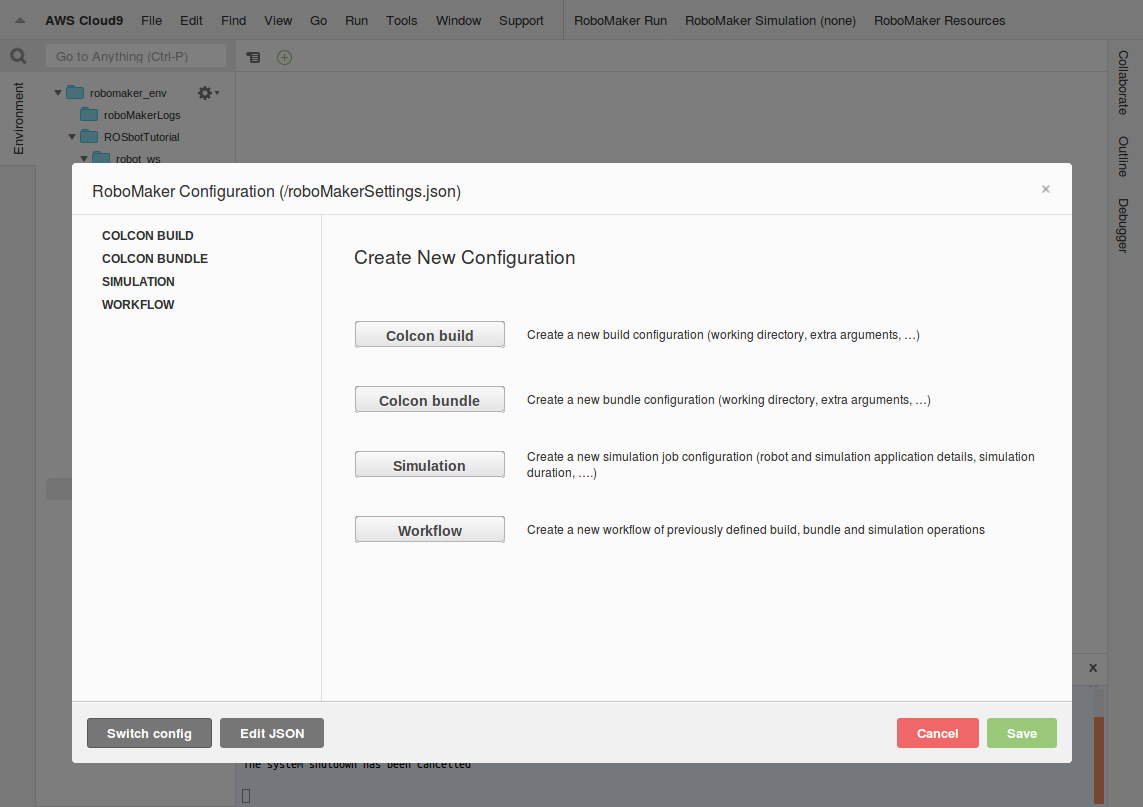1143x807 pixels.
Task: Collapse the robomaker_env tree node
Action: click(58, 93)
